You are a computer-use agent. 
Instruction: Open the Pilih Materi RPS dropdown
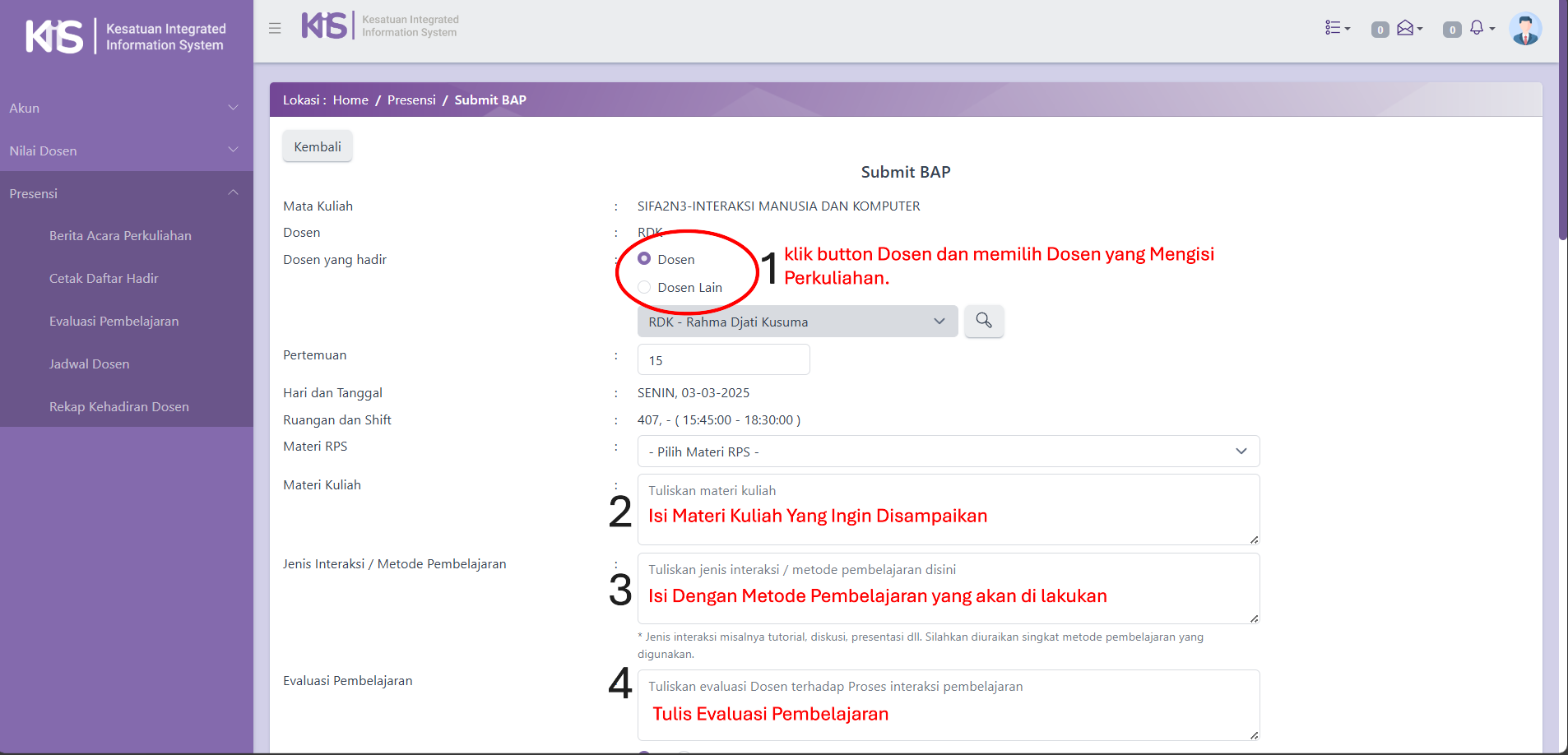click(948, 452)
